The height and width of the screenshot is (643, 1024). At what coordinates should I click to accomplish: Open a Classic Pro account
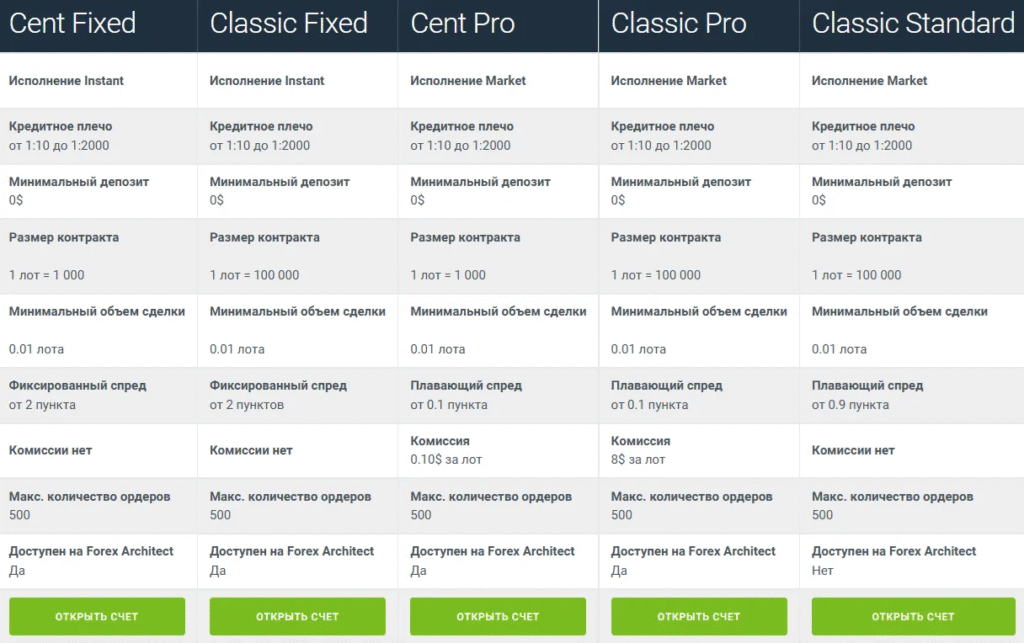699,616
